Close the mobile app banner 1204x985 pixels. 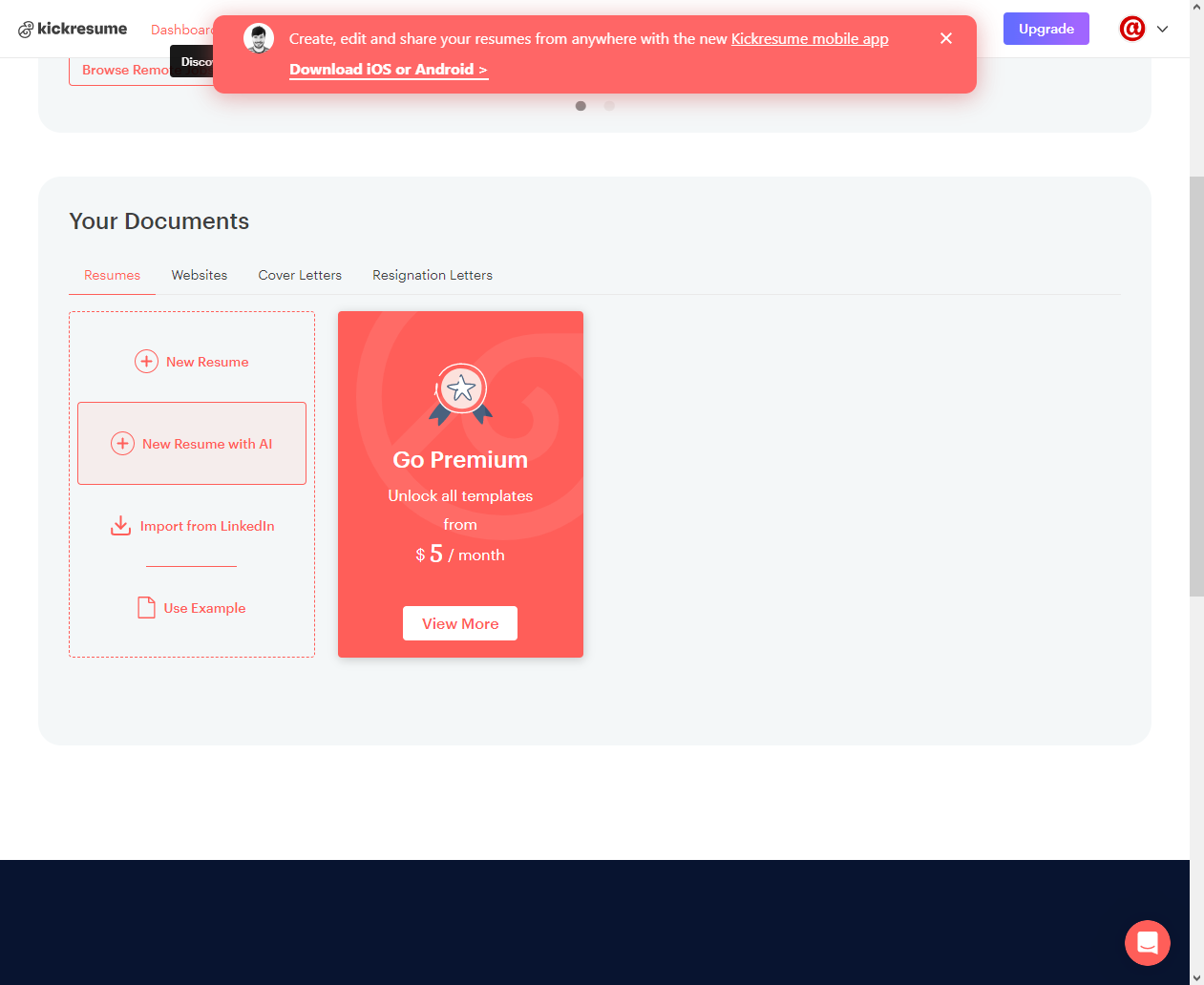pyautogui.click(x=946, y=38)
